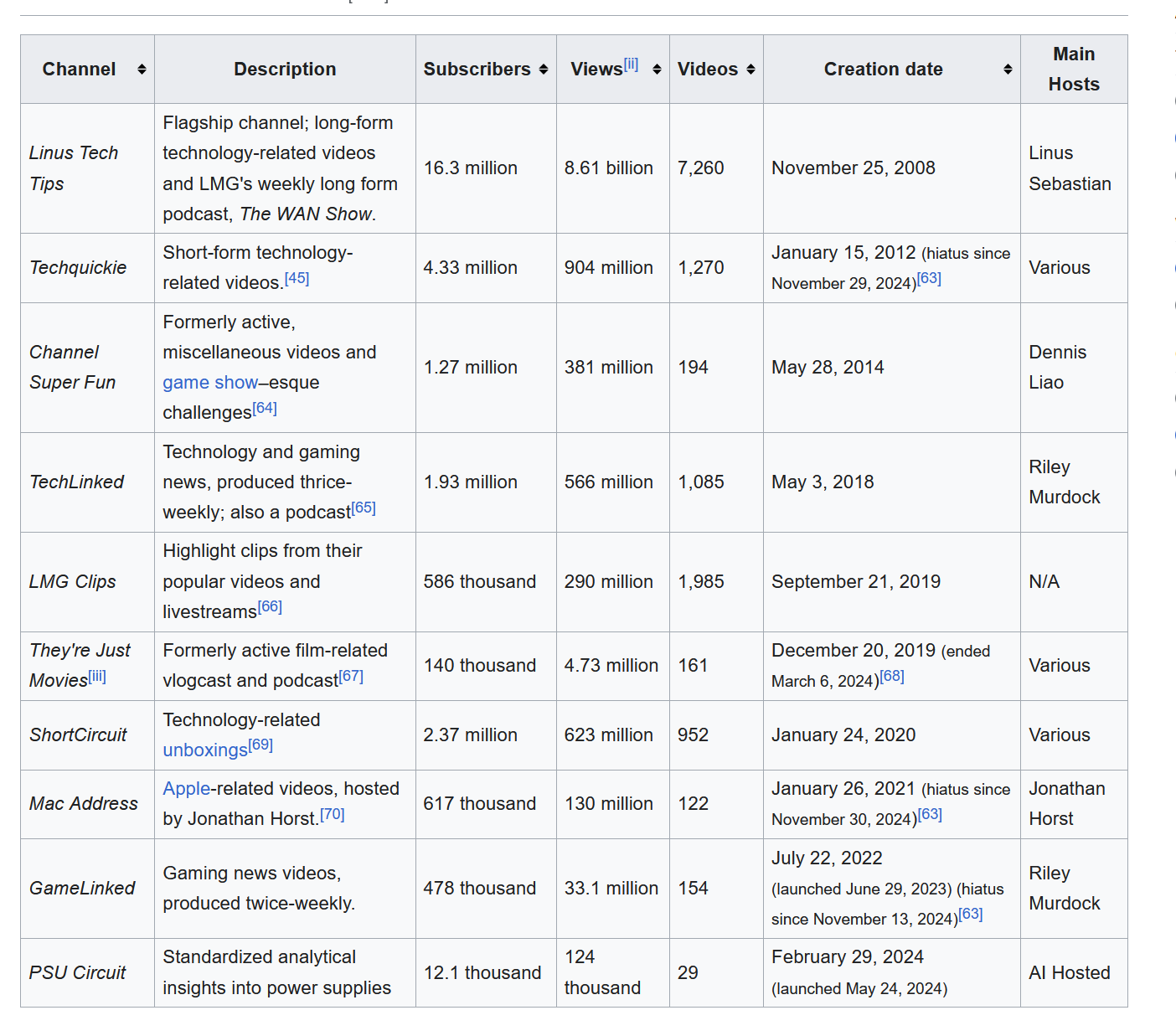The width and height of the screenshot is (1176, 1036).
Task: Click the 952 videos cell
Action: click(716, 735)
